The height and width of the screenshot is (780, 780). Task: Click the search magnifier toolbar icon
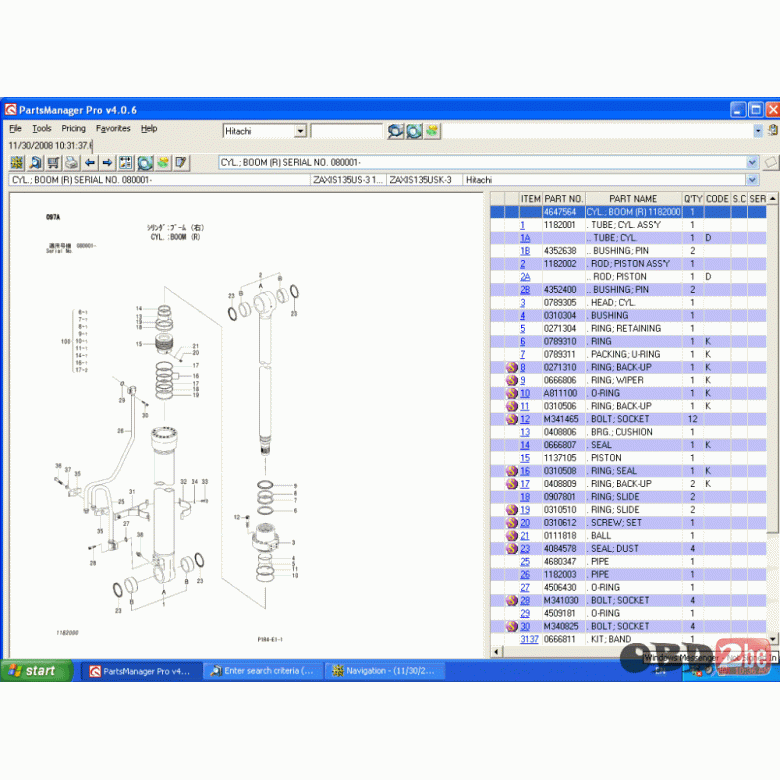[x=35, y=163]
